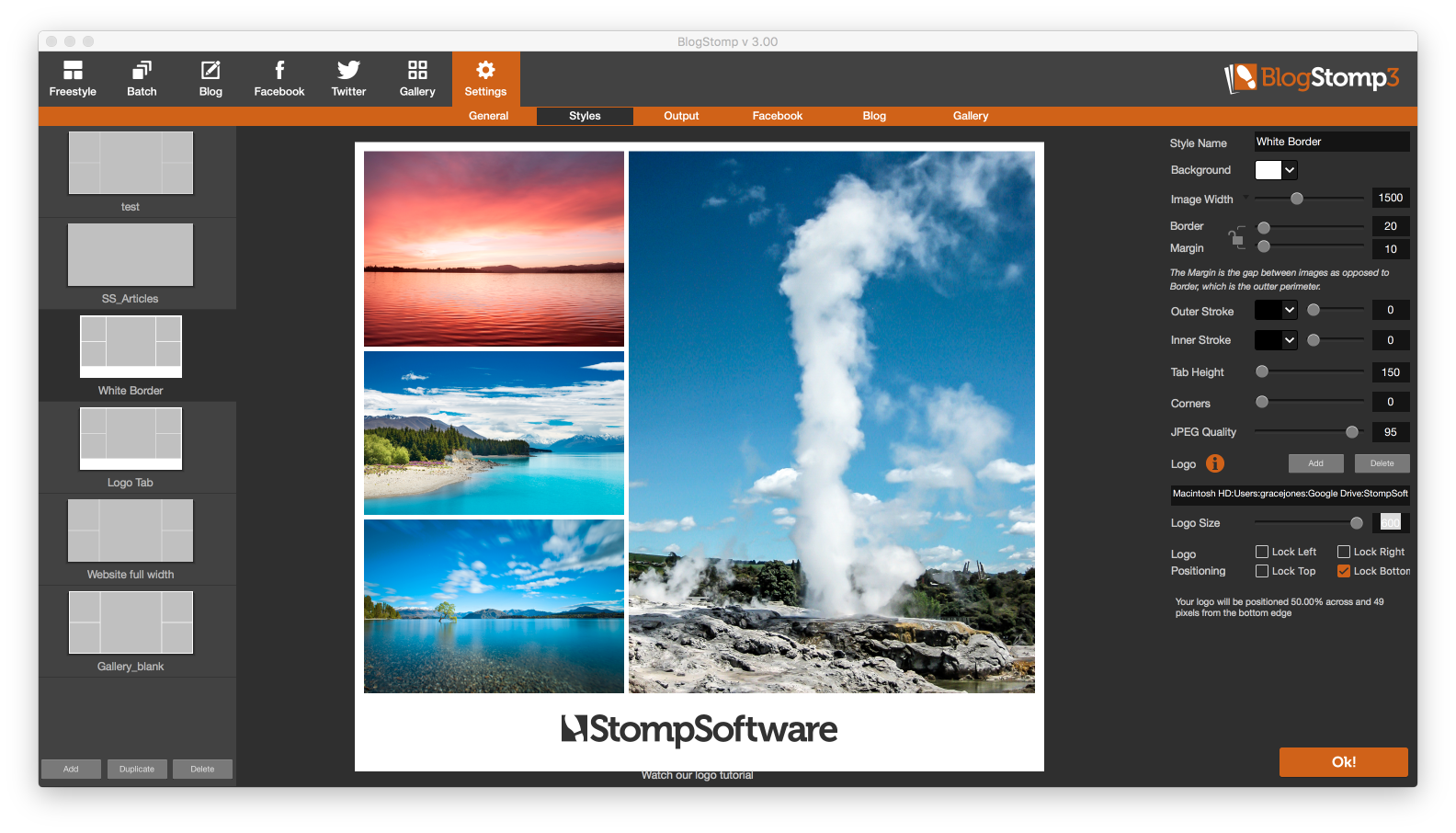The image size is (1456, 833).
Task: Open the Freestyle mode icon
Action: click(x=73, y=79)
